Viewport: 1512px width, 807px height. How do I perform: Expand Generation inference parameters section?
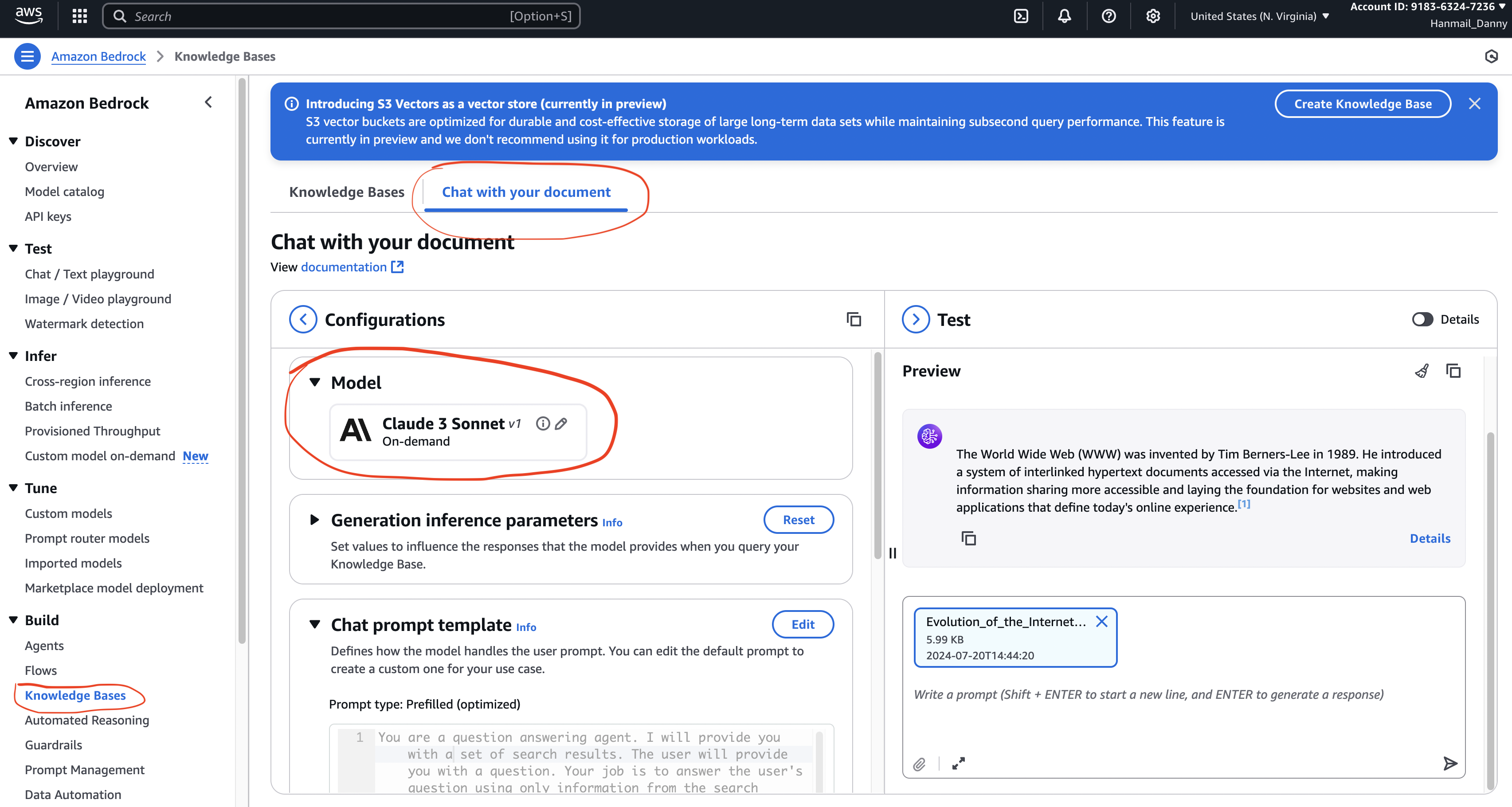pos(315,519)
